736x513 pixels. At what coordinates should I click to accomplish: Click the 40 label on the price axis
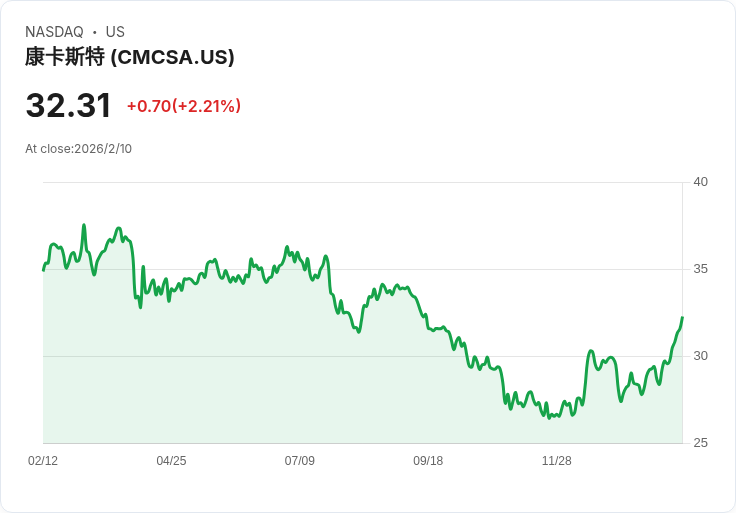point(700,182)
